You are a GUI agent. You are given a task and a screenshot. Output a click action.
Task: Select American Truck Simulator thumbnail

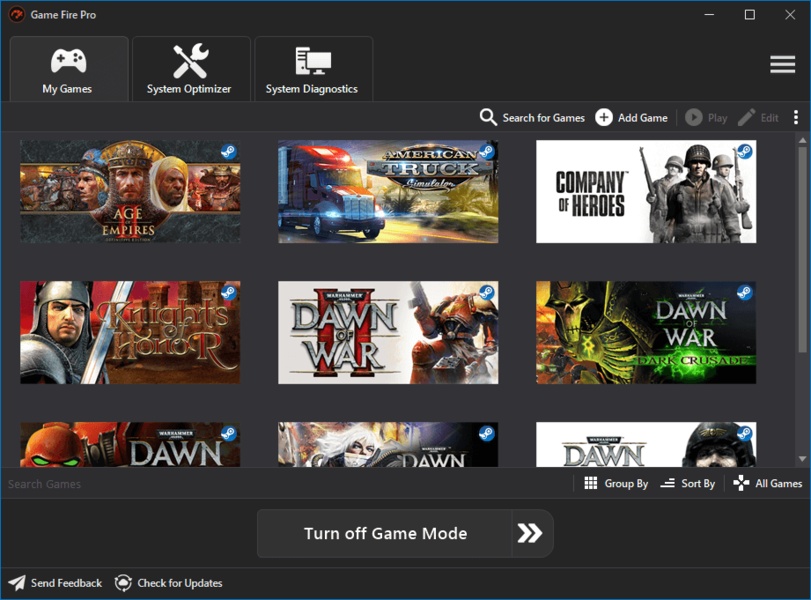[388, 191]
